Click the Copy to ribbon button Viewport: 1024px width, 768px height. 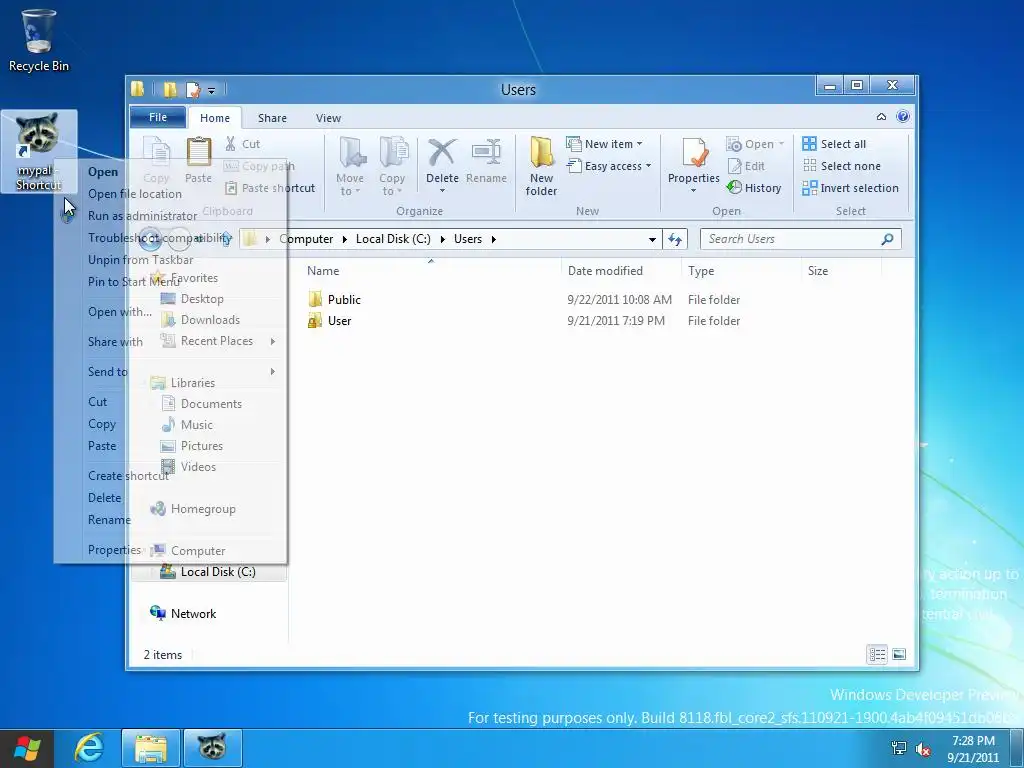click(392, 167)
